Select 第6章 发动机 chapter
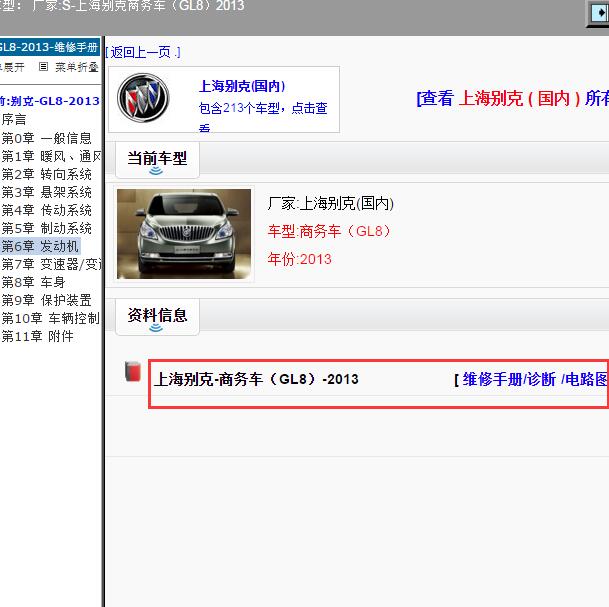Screen dimensions: 609x607 40,246
